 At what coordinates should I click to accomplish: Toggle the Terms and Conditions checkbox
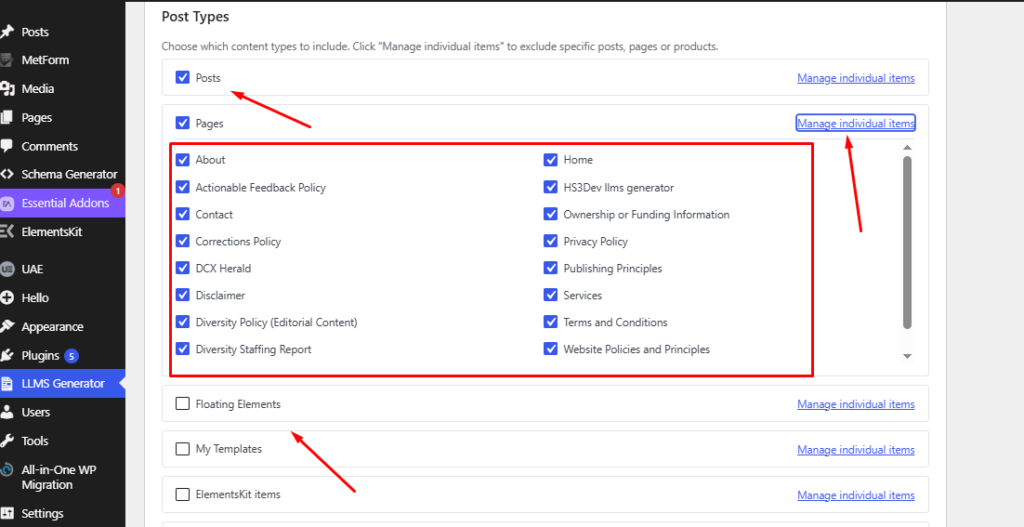point(551,322)
